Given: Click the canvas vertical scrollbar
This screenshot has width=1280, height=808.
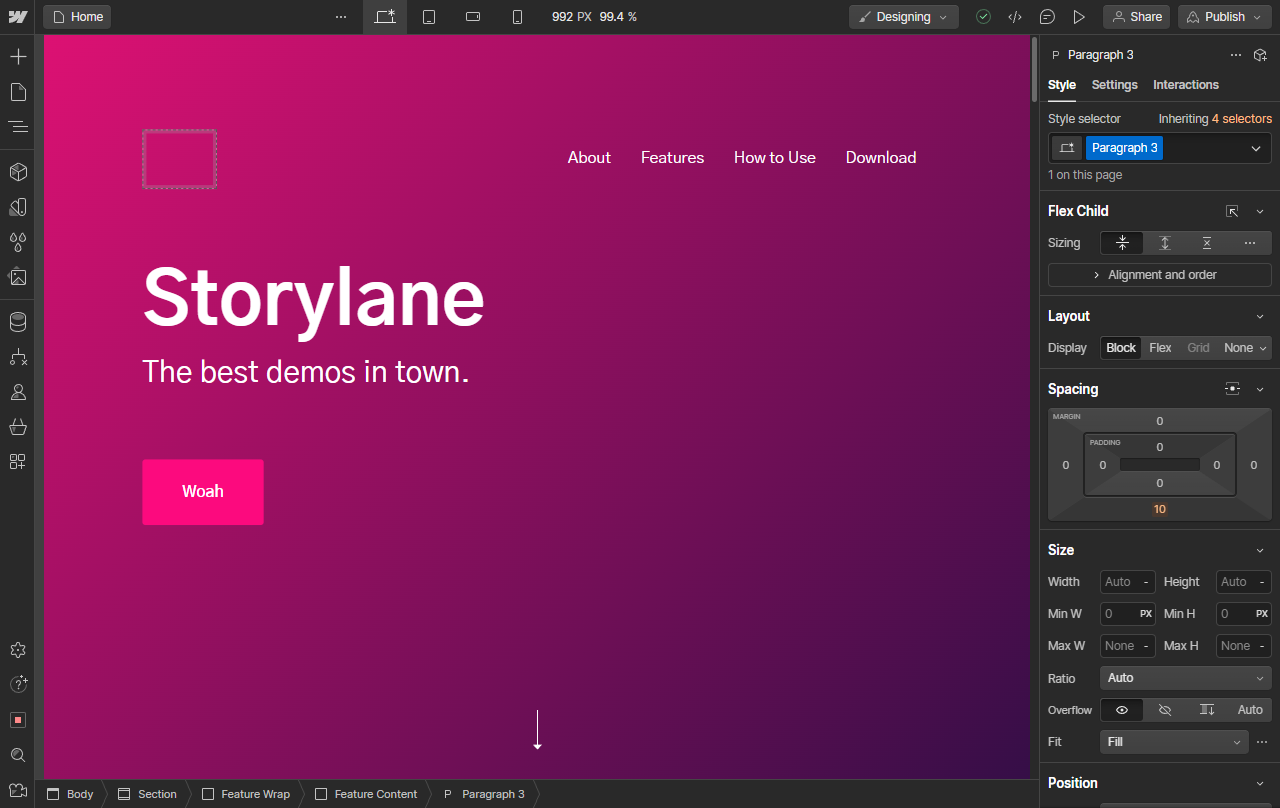Looking at the screenshot, I should pos(1035,70).
